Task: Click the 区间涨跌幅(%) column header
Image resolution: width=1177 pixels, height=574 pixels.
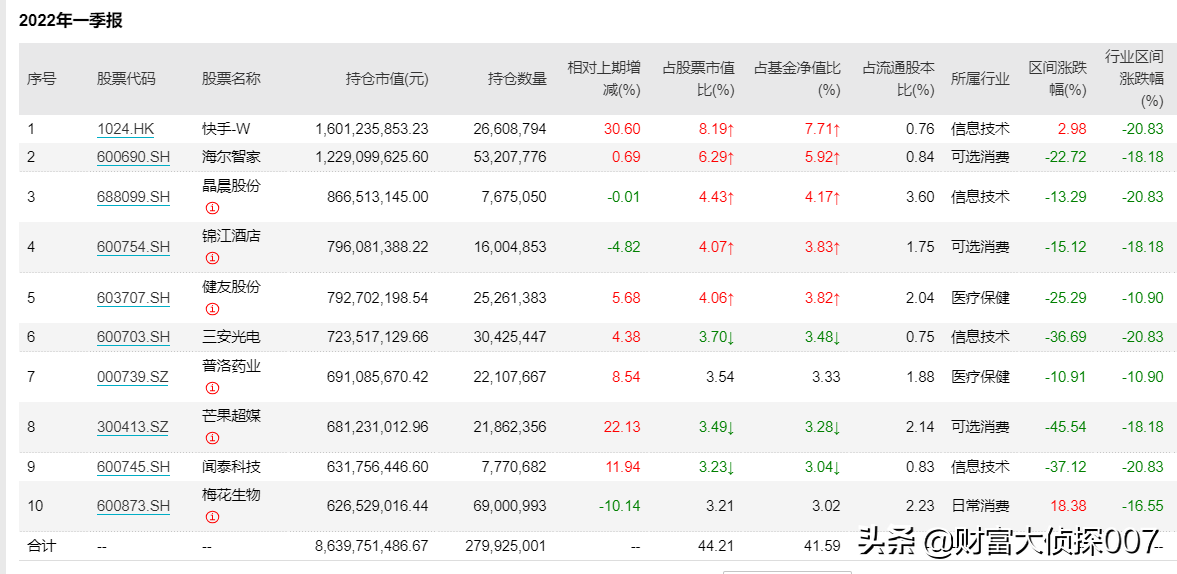Action: point(1058,79)
